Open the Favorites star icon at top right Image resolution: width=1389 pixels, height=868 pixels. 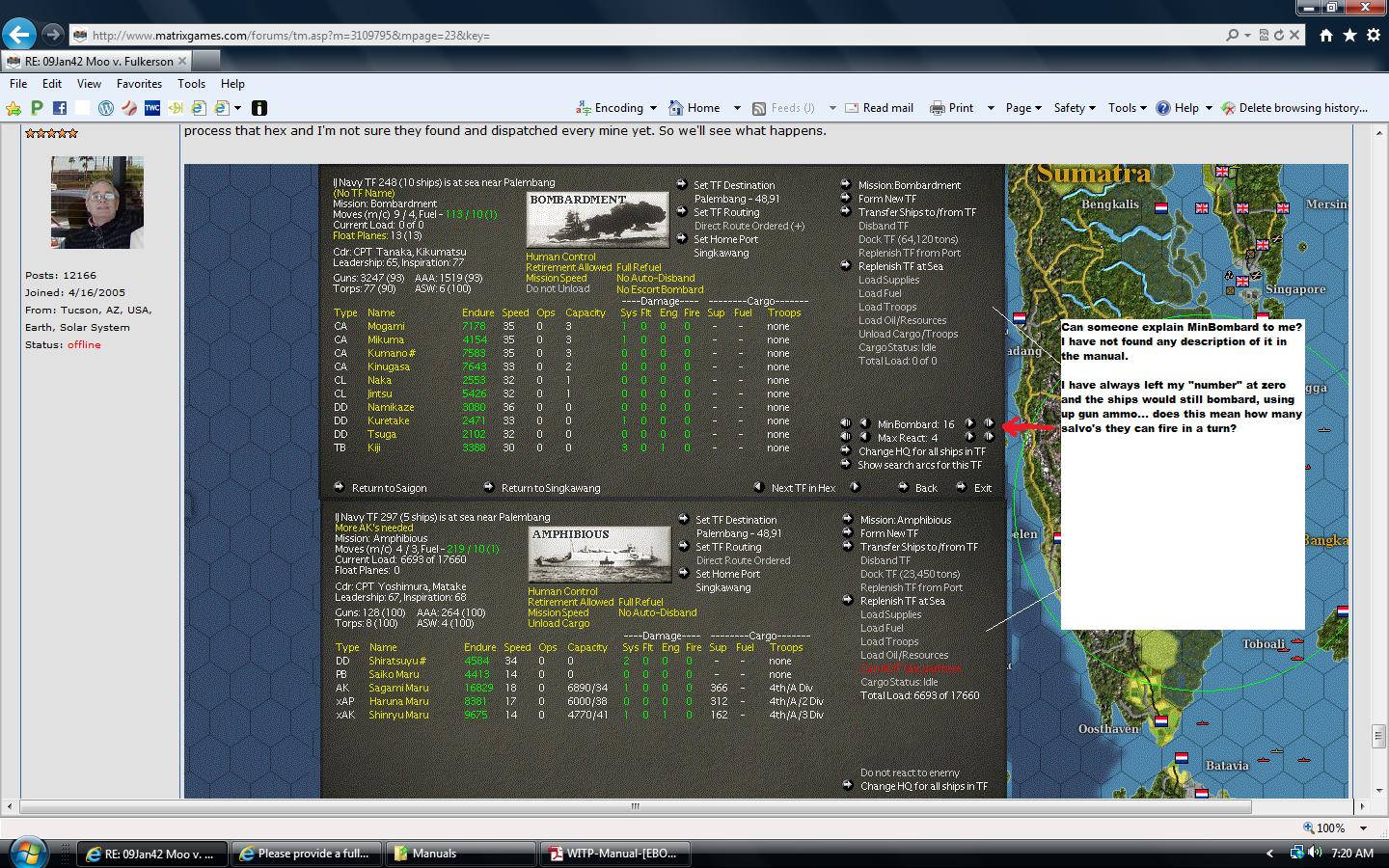tap(1349, 35)
